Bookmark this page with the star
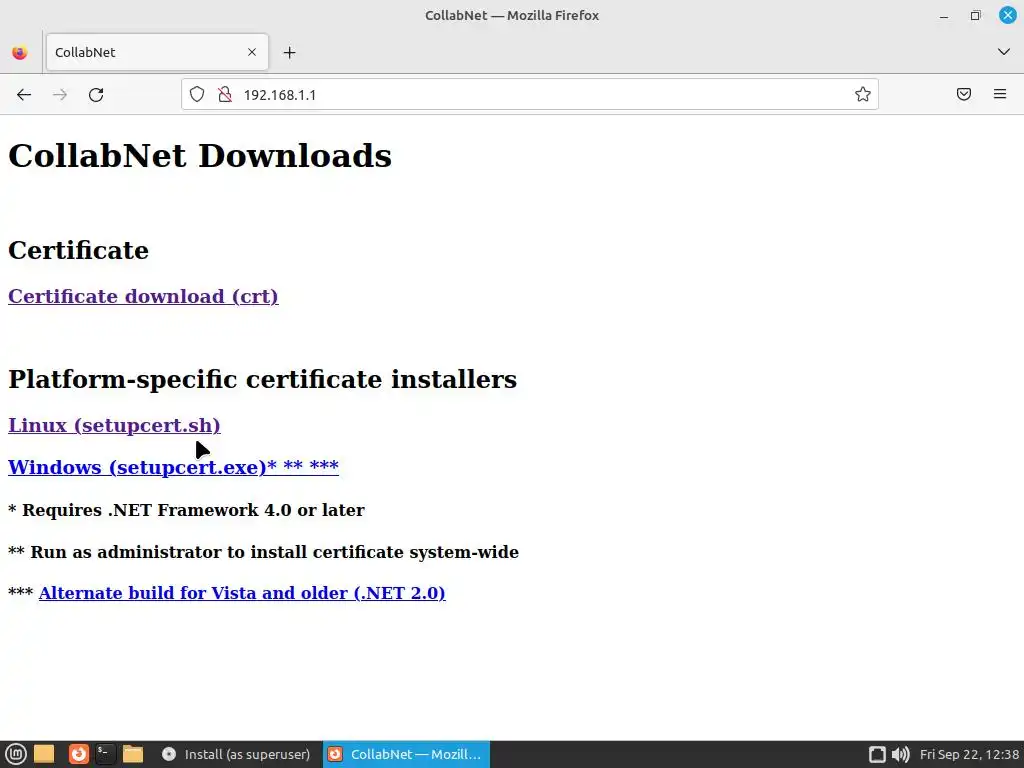1024x768 pixels. [x=863, y=95]
